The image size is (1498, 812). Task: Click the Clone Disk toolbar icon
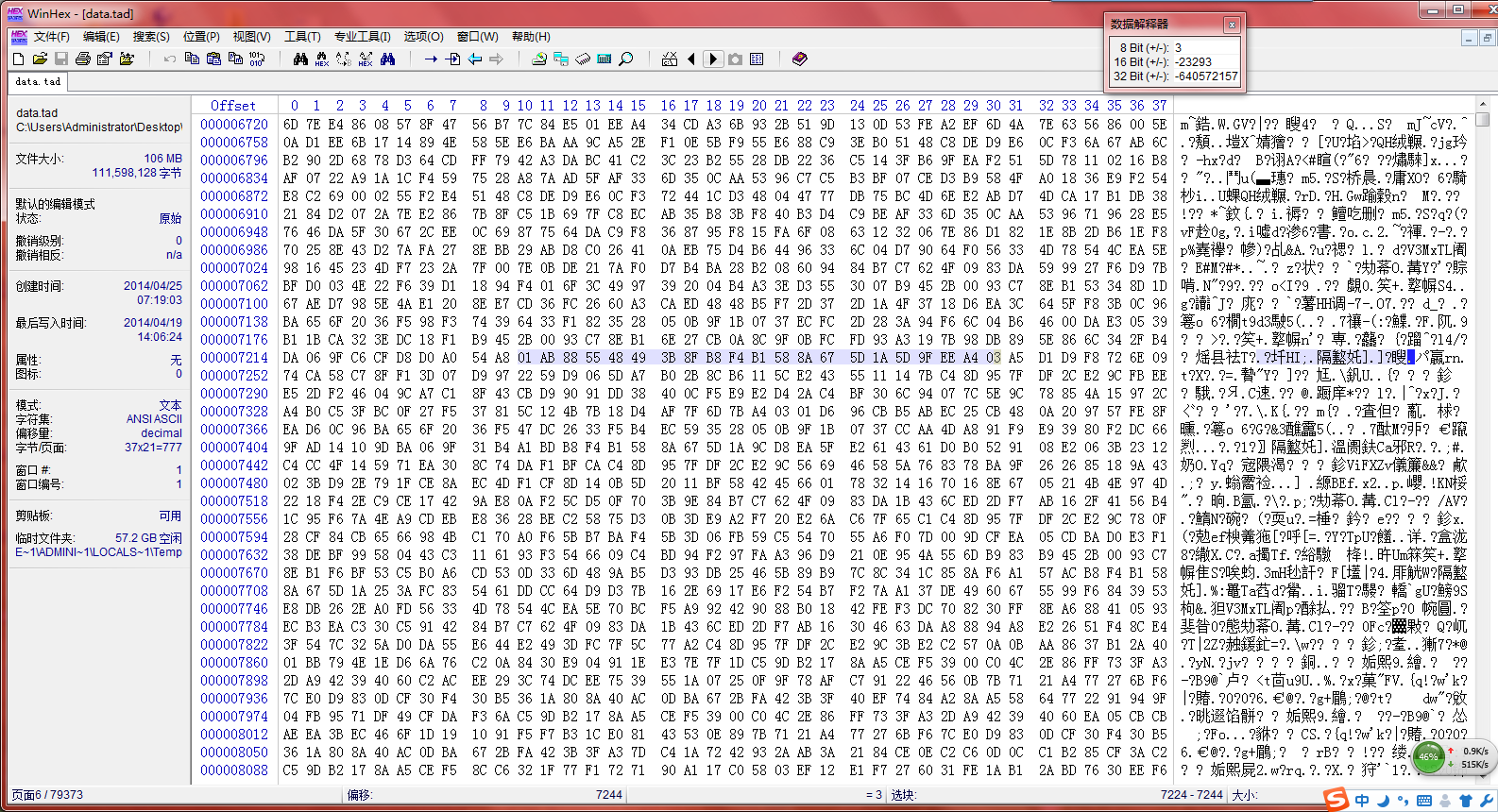(561, 59)
